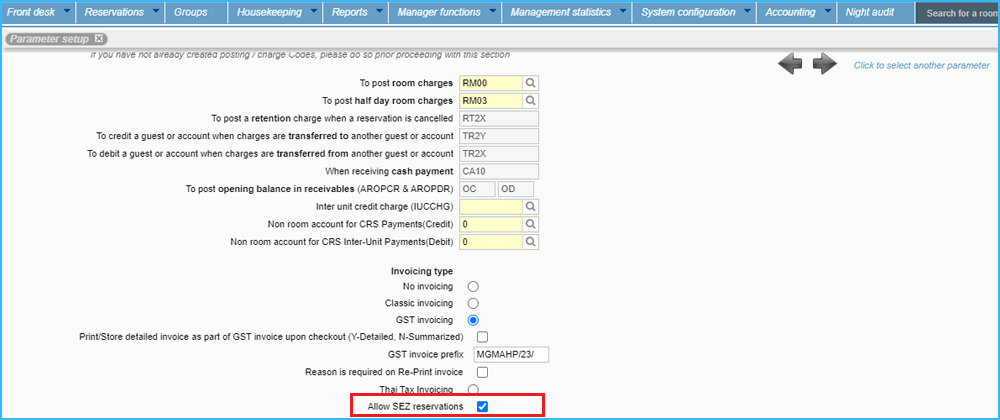Go to next parameter with right arrow
Viewport: 1000px width, 420px height.
click(825, 65)
